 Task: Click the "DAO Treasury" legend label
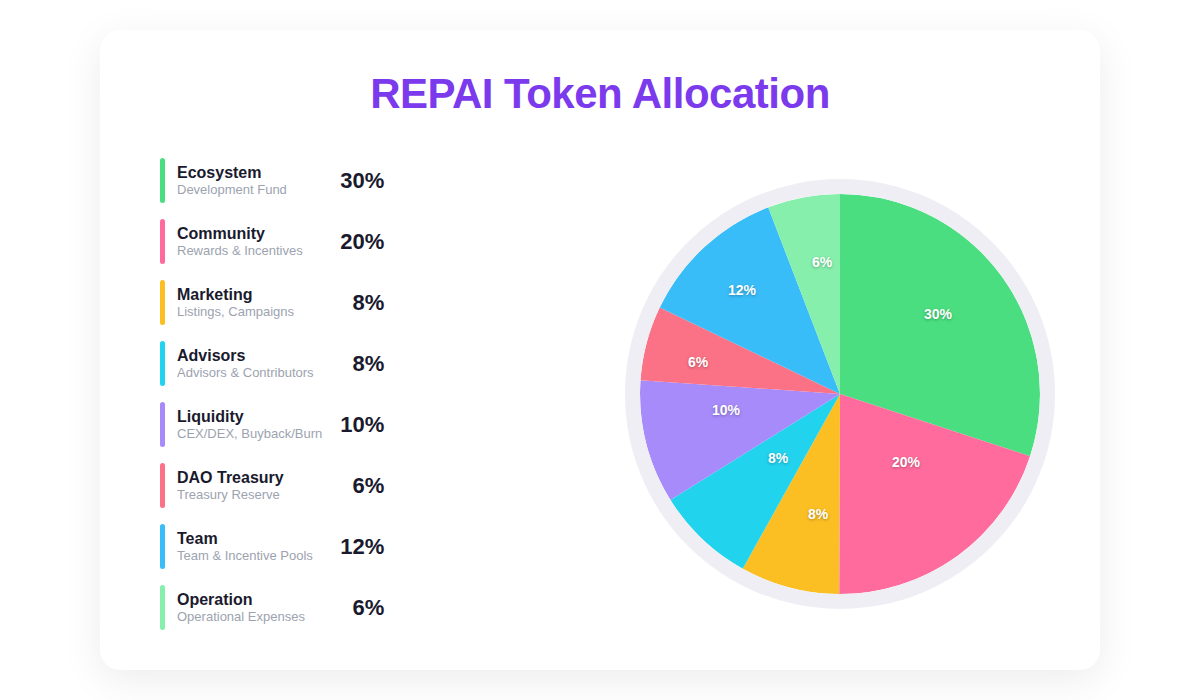coord(230,477)
